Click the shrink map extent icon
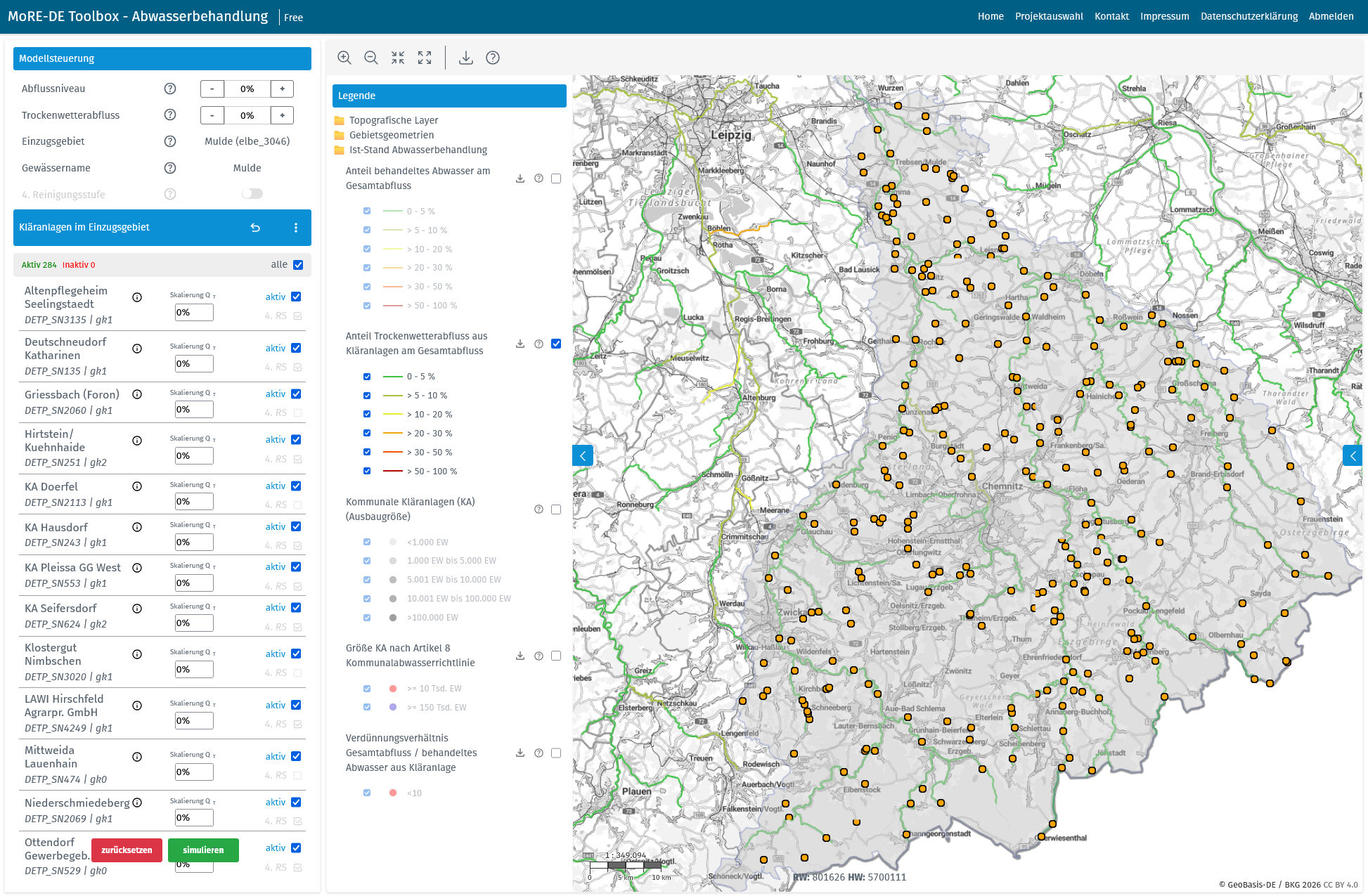The width and height of the screenshot is (1368, 896). coord(398,58)
